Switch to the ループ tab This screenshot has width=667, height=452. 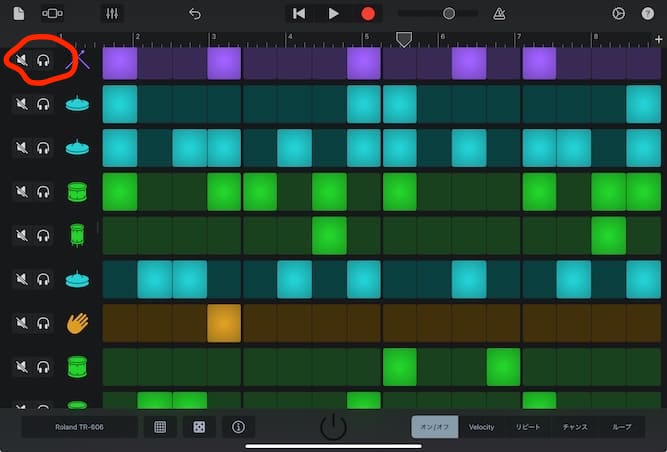click(x=621, y=427)
